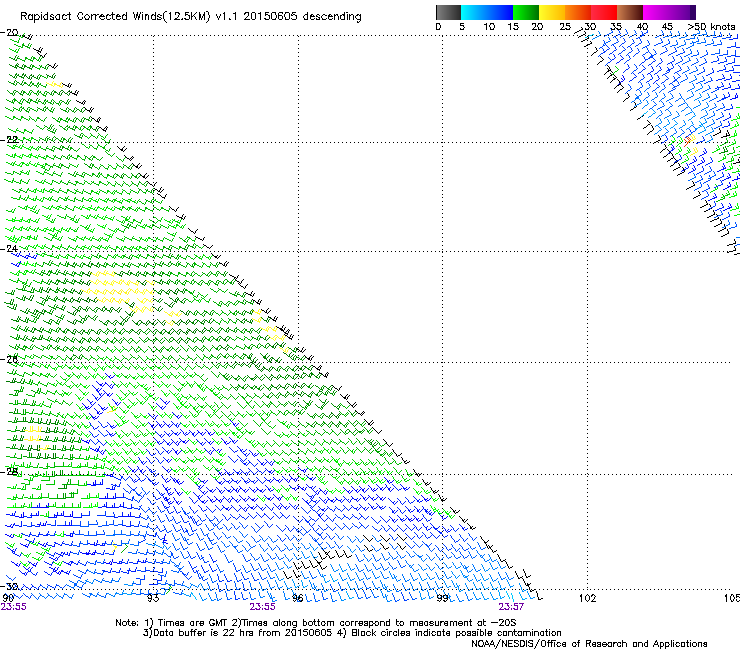Screen dimensions: 740x650
Task: Click the legend label '10'
Action: pos(489,27)
